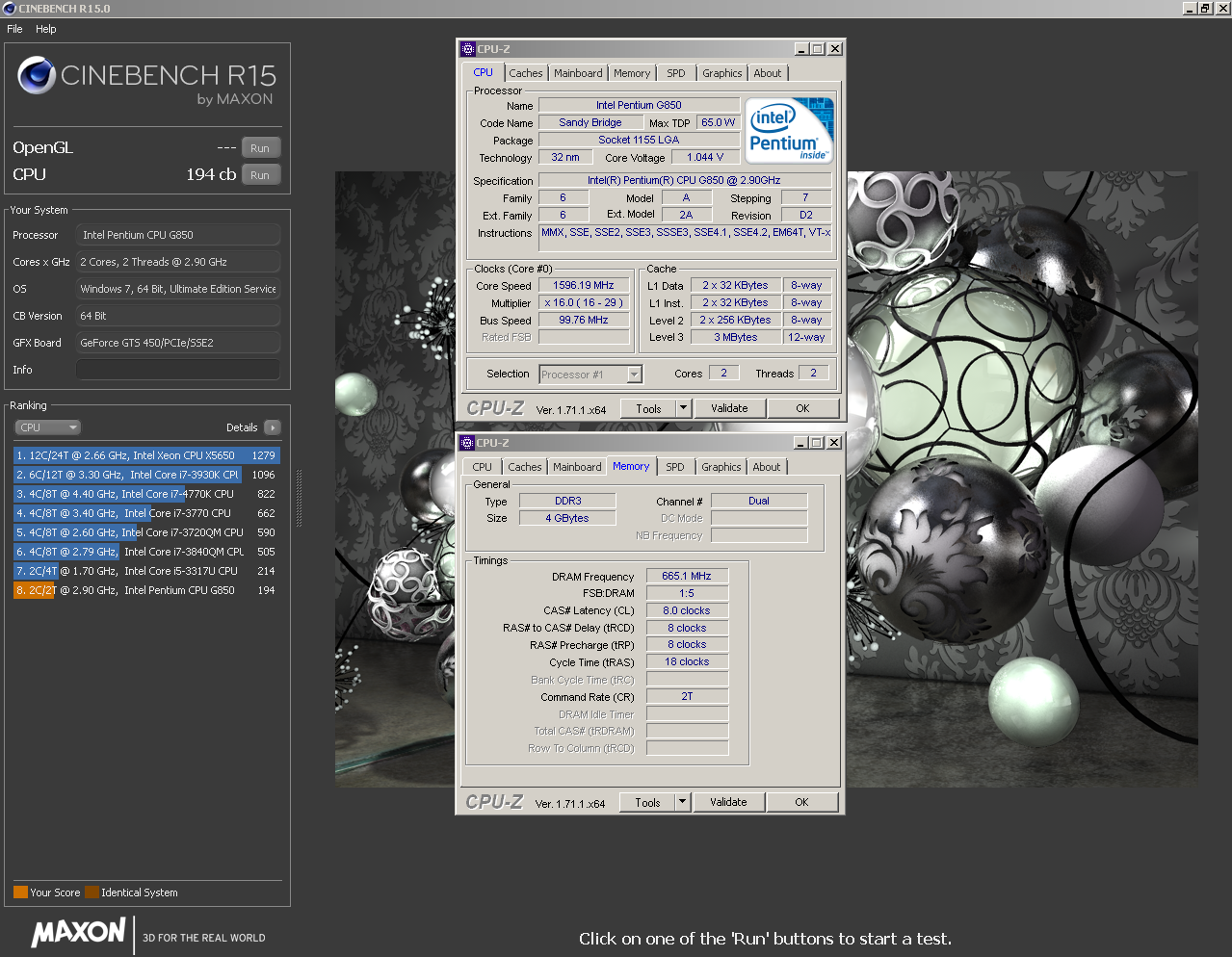Select ranking entry Xeon CPU X5650
Screen dimensions: 1232x957
[x=146, y=455]
